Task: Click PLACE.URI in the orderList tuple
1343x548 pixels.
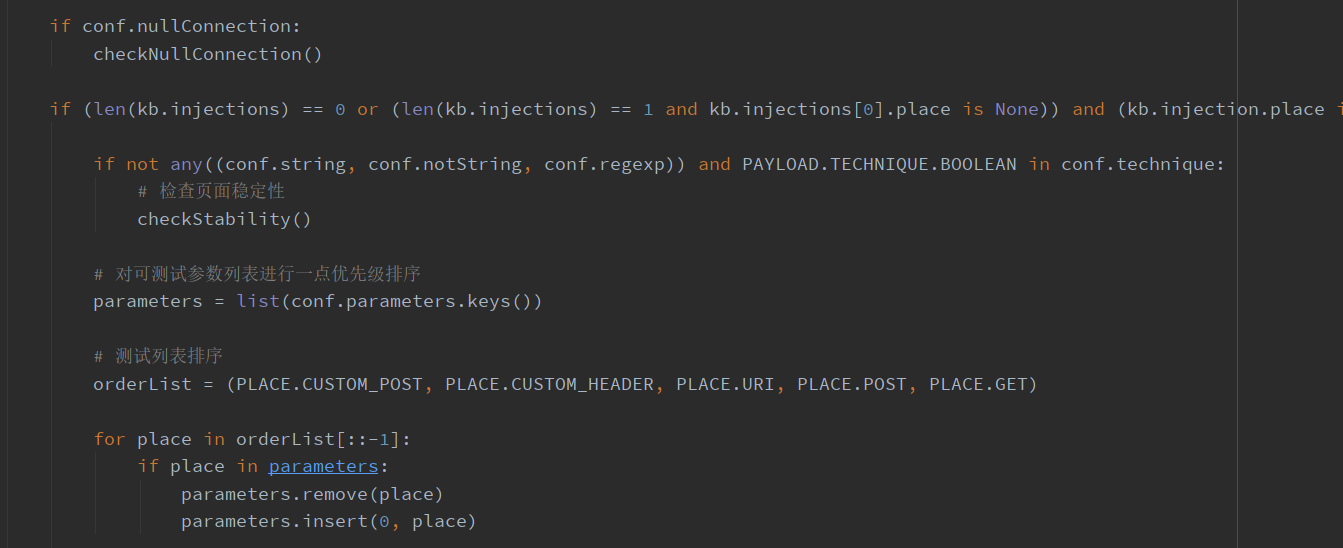Action: tap(725, 384)
